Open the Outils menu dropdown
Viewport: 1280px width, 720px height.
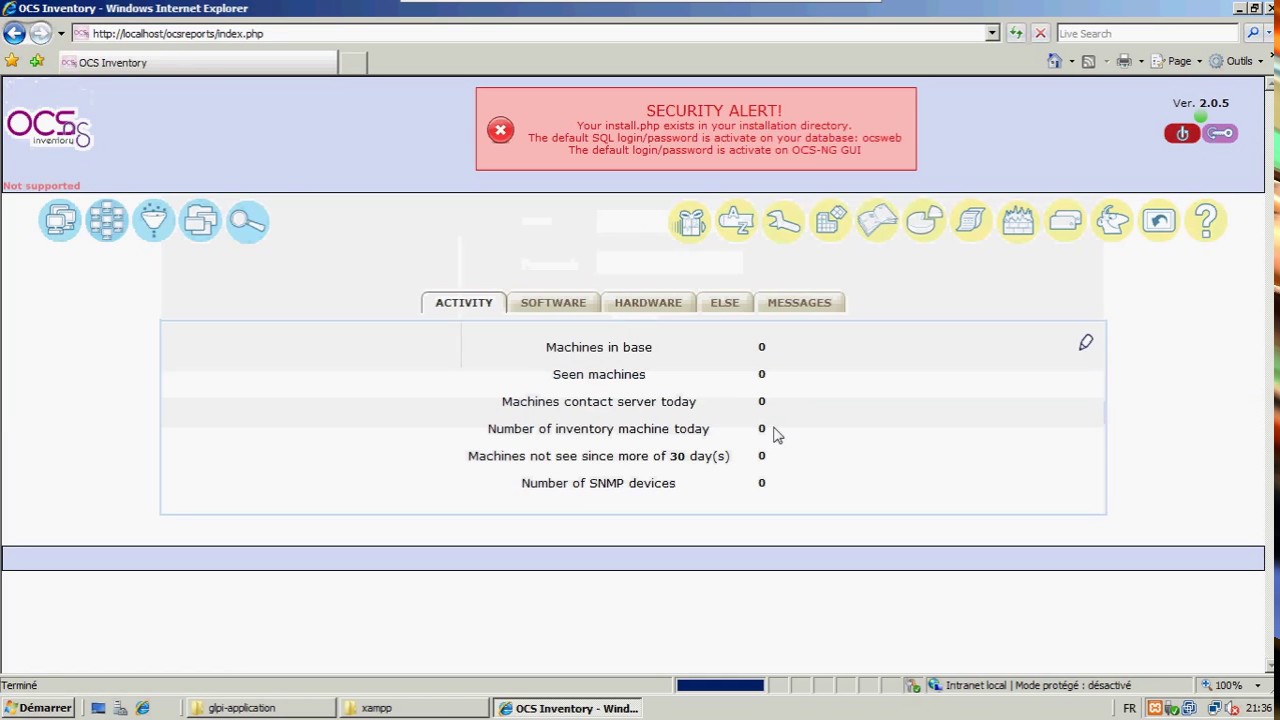1237,61
